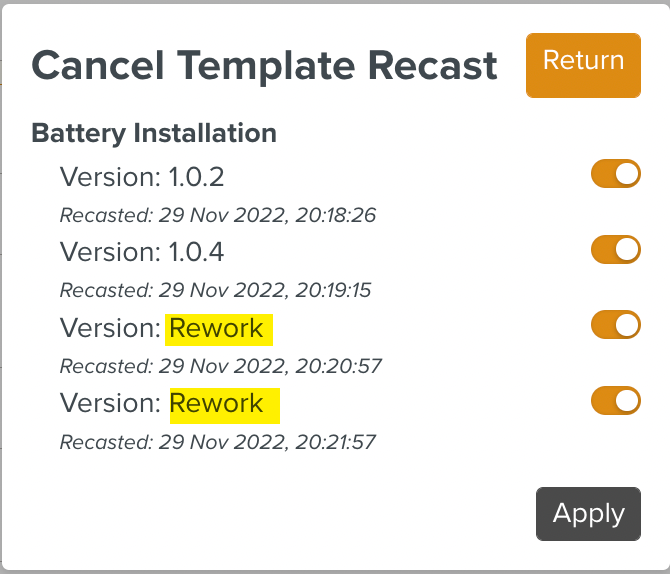Click the orange Return button

pos(583,64)
